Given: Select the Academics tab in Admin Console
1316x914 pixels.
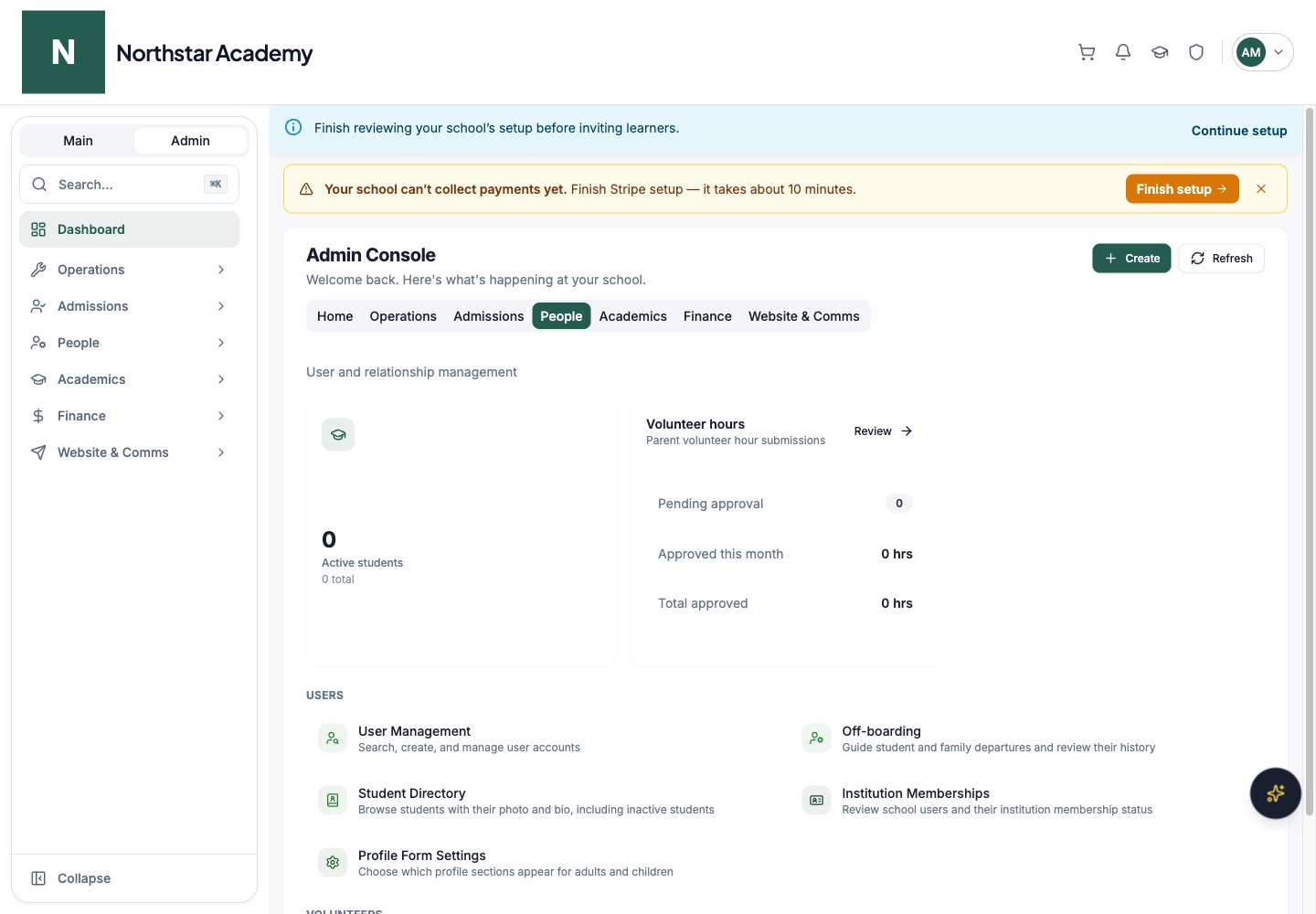Looking at the screenshot, I should click(633, 316).
